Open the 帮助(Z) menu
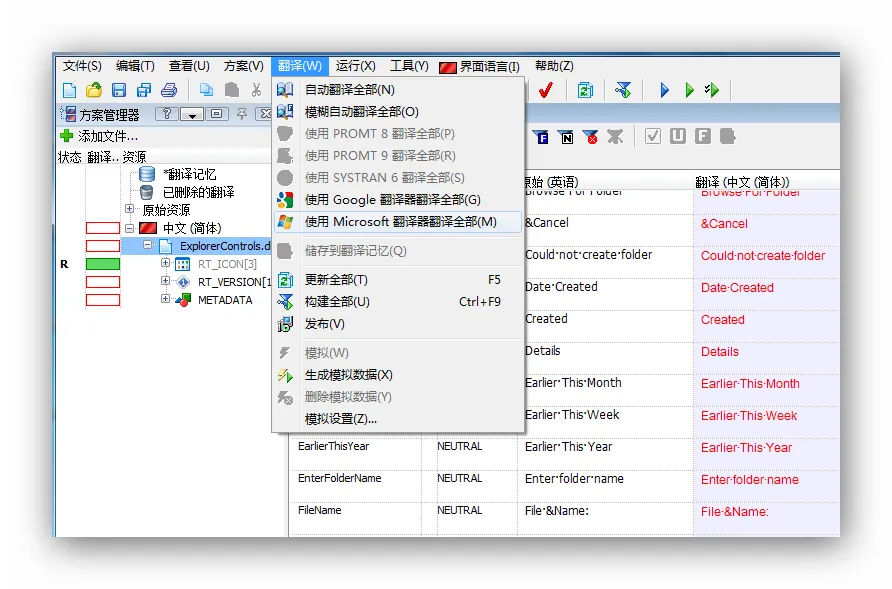Image resolution: width=892 pixels, height=589 pixels. pos(554,66)
